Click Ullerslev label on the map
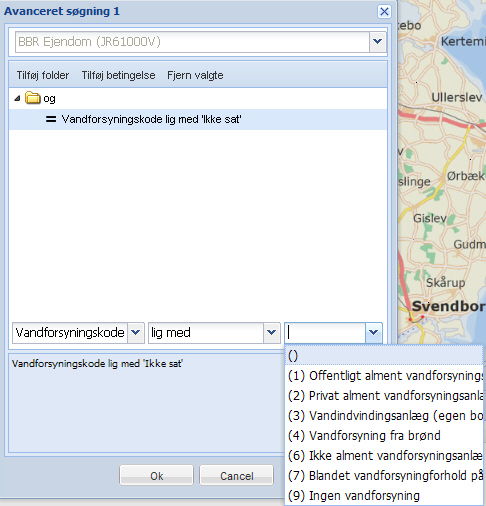This screenshot has height=506, width=486. coord(457,97)
